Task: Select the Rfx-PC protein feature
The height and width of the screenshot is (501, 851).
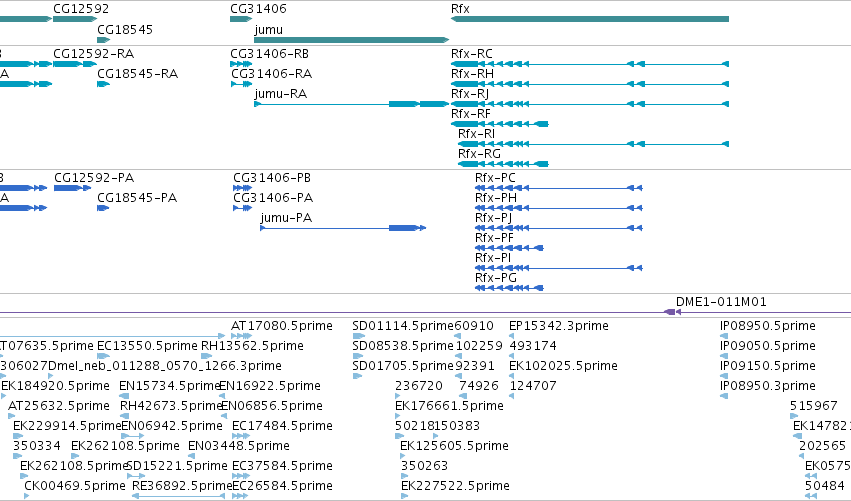Action: [558, 188]
